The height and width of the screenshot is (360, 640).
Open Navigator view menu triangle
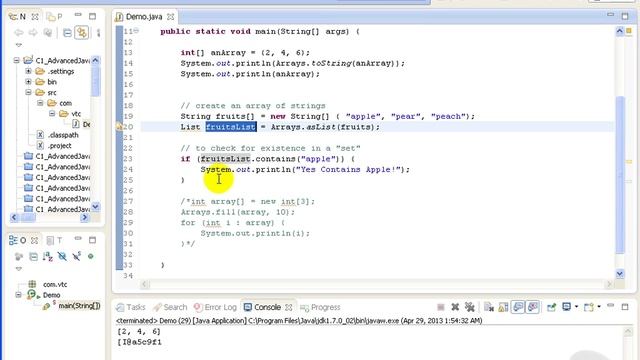[19, 45]
